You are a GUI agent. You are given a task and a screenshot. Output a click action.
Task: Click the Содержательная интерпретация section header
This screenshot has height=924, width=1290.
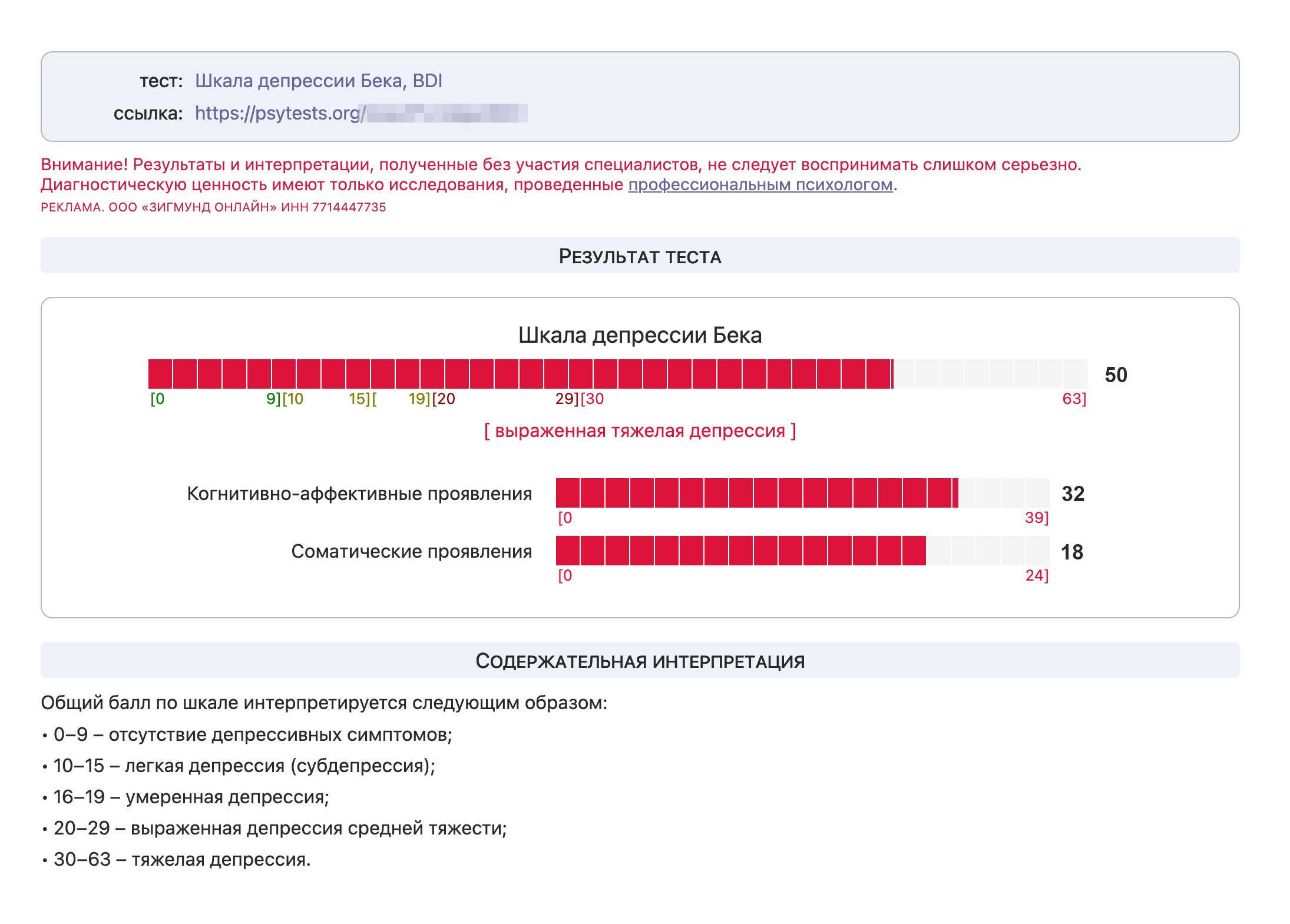tap(640, 661)
